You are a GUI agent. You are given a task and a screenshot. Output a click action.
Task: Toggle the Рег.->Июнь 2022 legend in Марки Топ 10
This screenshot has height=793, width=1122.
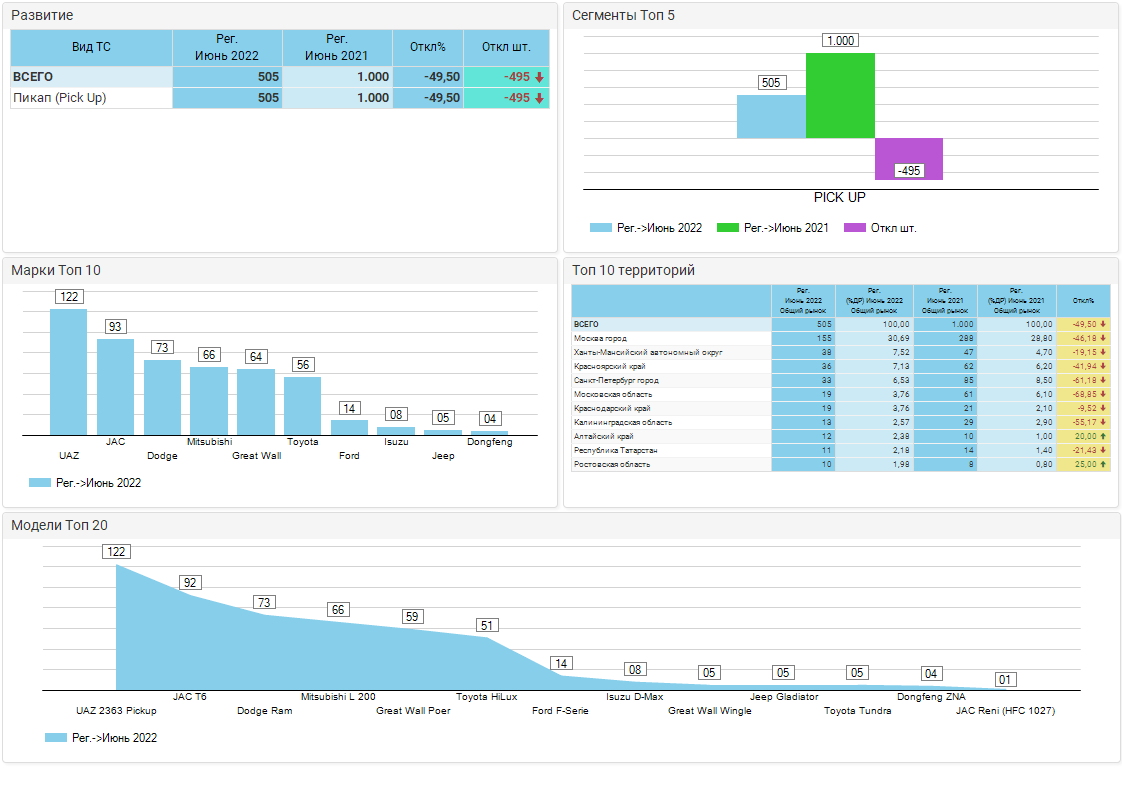(x=86, y=483)
